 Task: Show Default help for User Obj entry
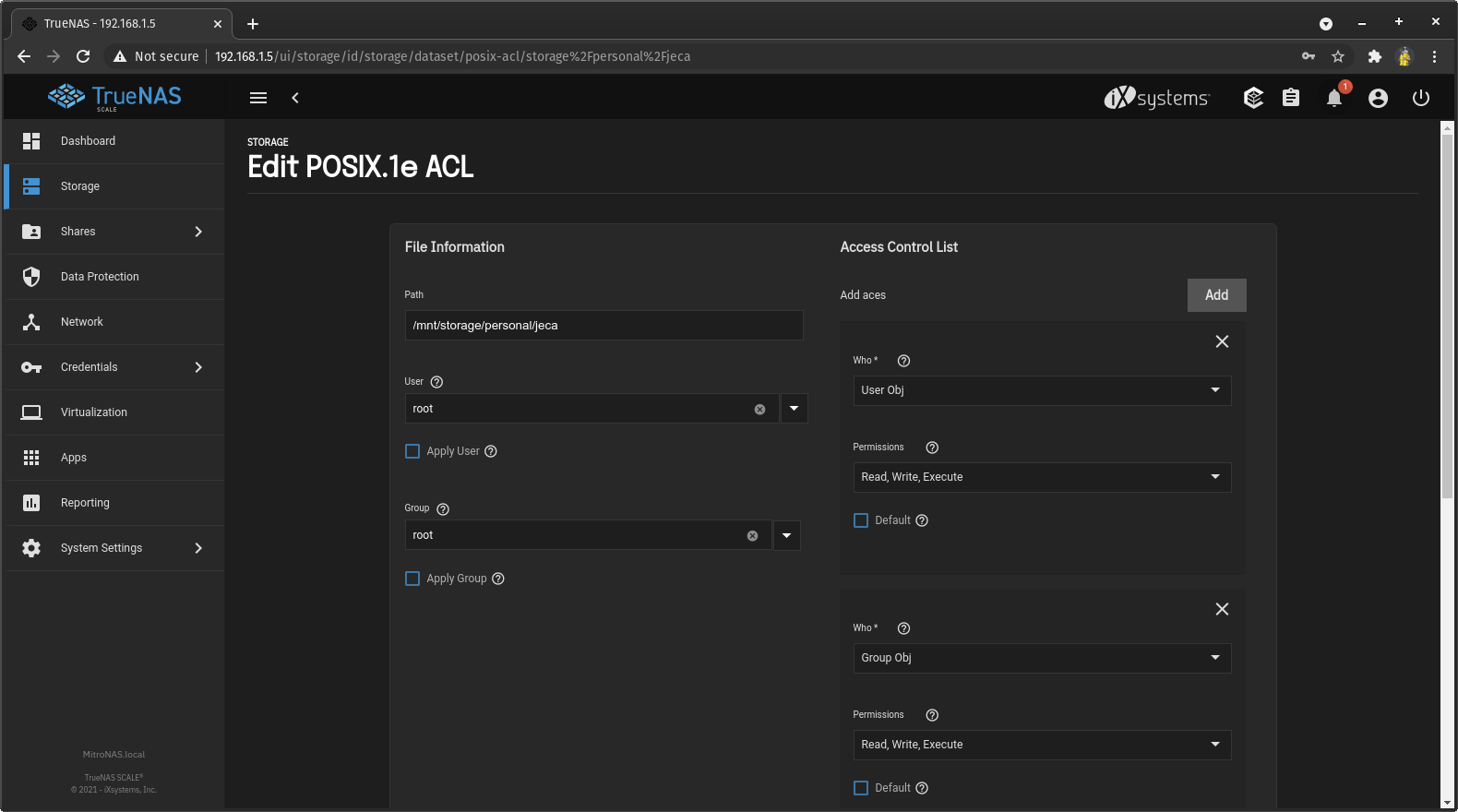922,520
